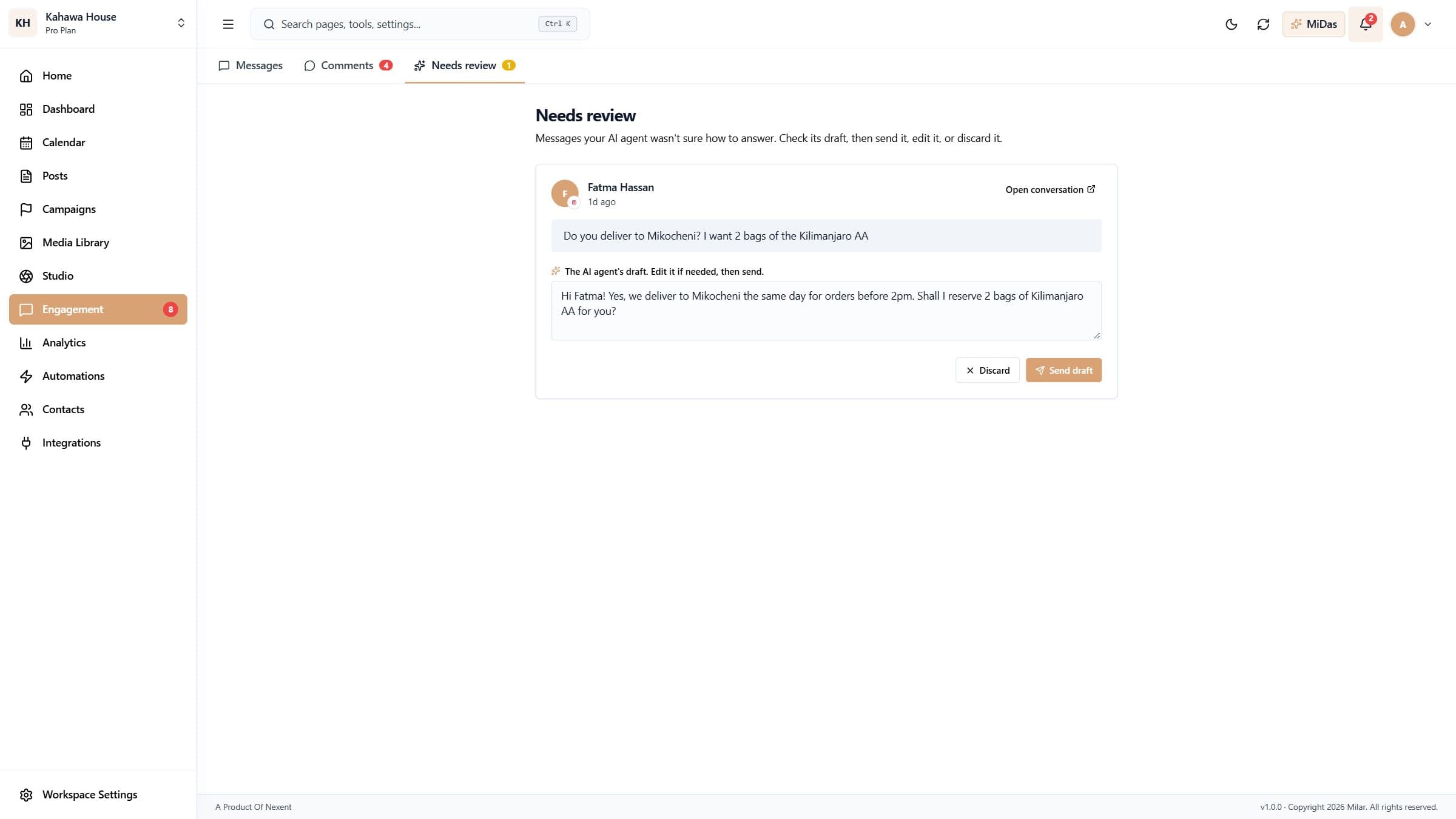Open the Calendar page
The height and width of the screenshot is (819, 1456).
click(x=98, y=143)
